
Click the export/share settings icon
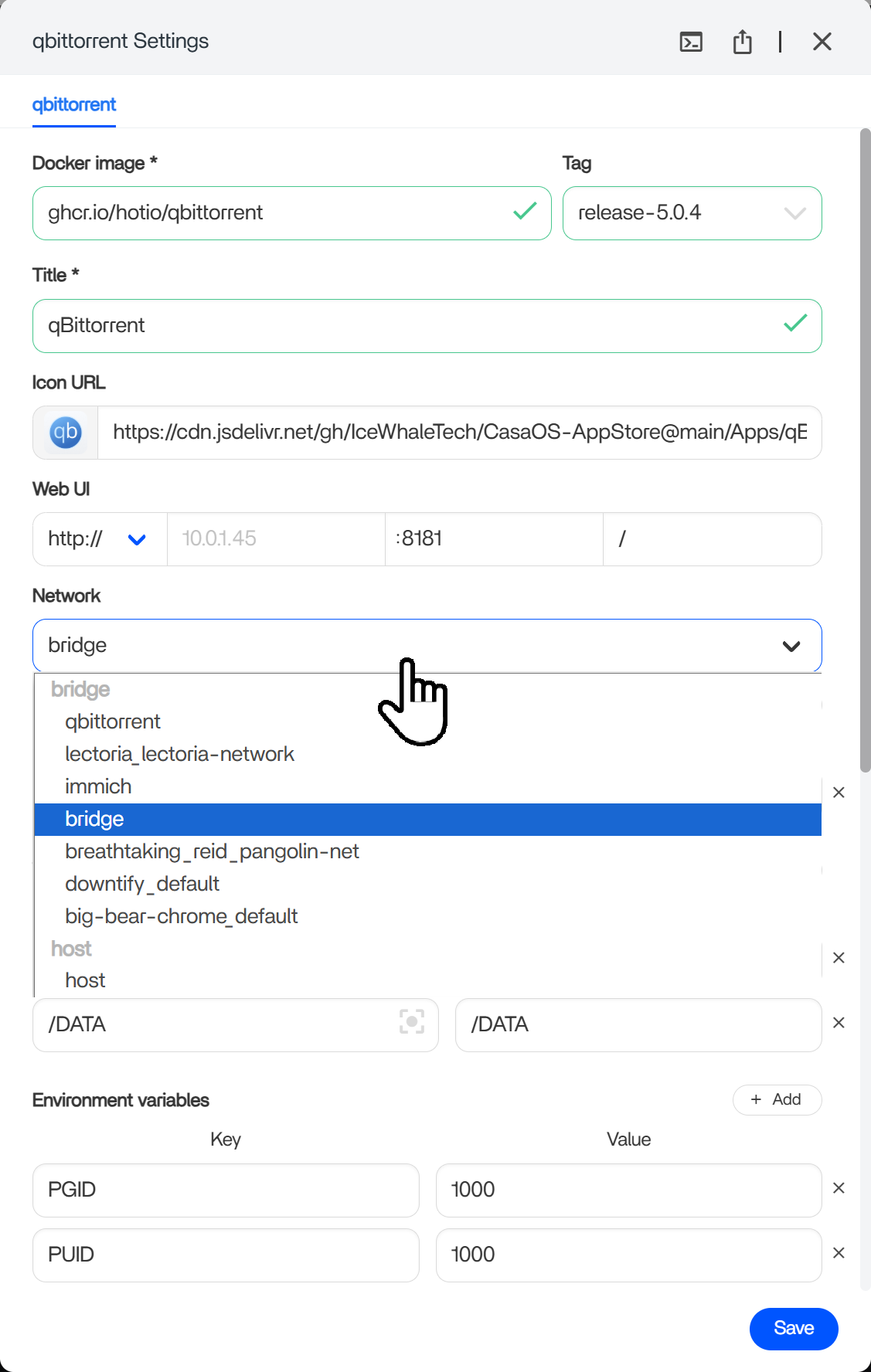(742, 42)
